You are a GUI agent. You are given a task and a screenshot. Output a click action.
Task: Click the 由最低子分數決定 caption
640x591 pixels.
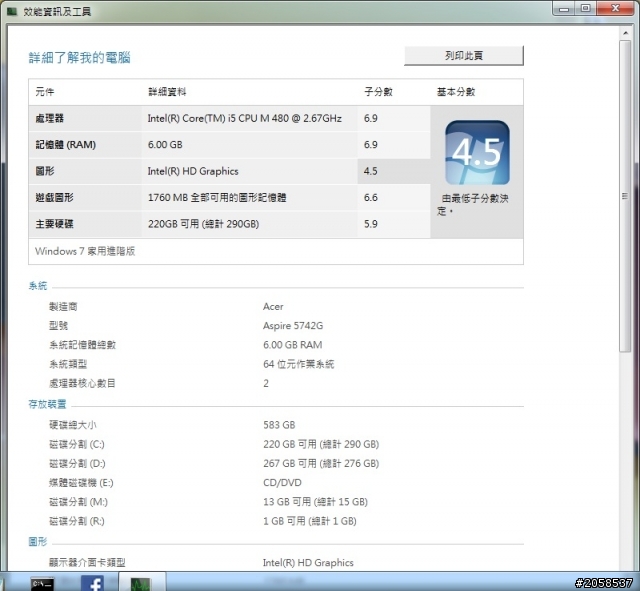click(x=473, y=204)
